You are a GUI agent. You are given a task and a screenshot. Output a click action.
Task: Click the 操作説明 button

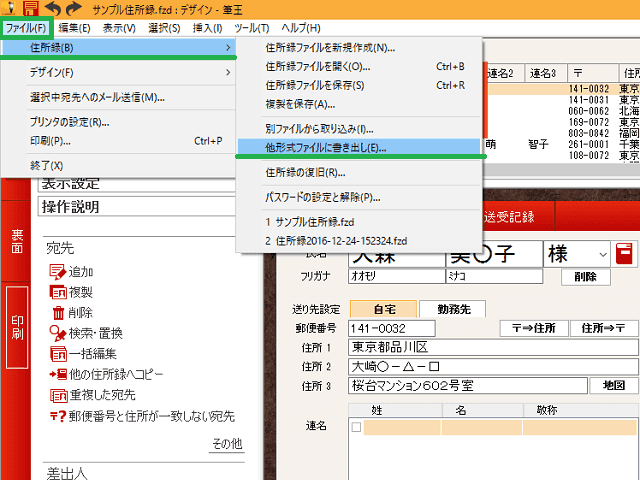coord(137,207)
